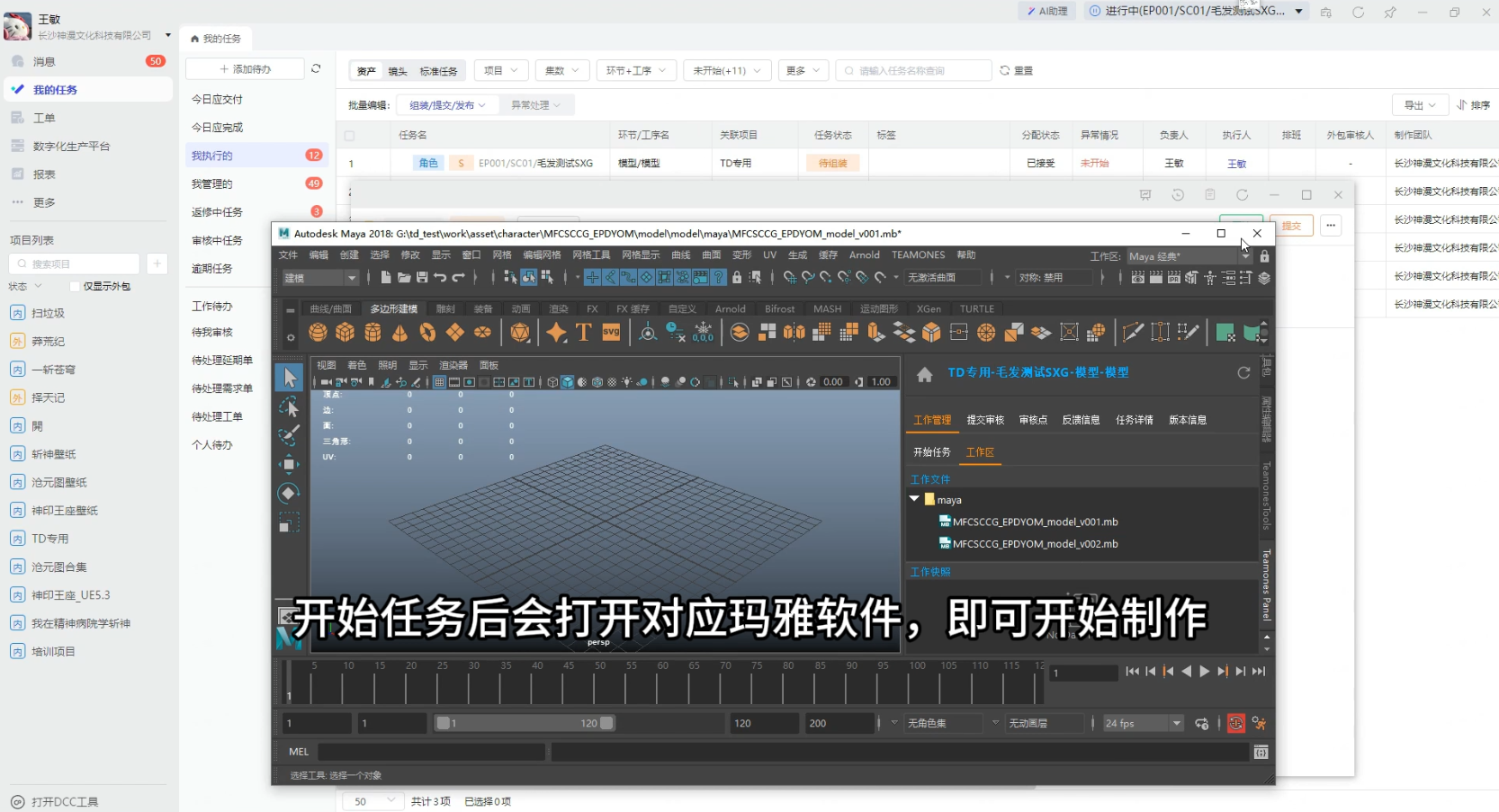Image resolution: width=1499 pixels, height=812 pixels.
Task: Create a polygon sphere from the shelf
Action: point(318,333)
